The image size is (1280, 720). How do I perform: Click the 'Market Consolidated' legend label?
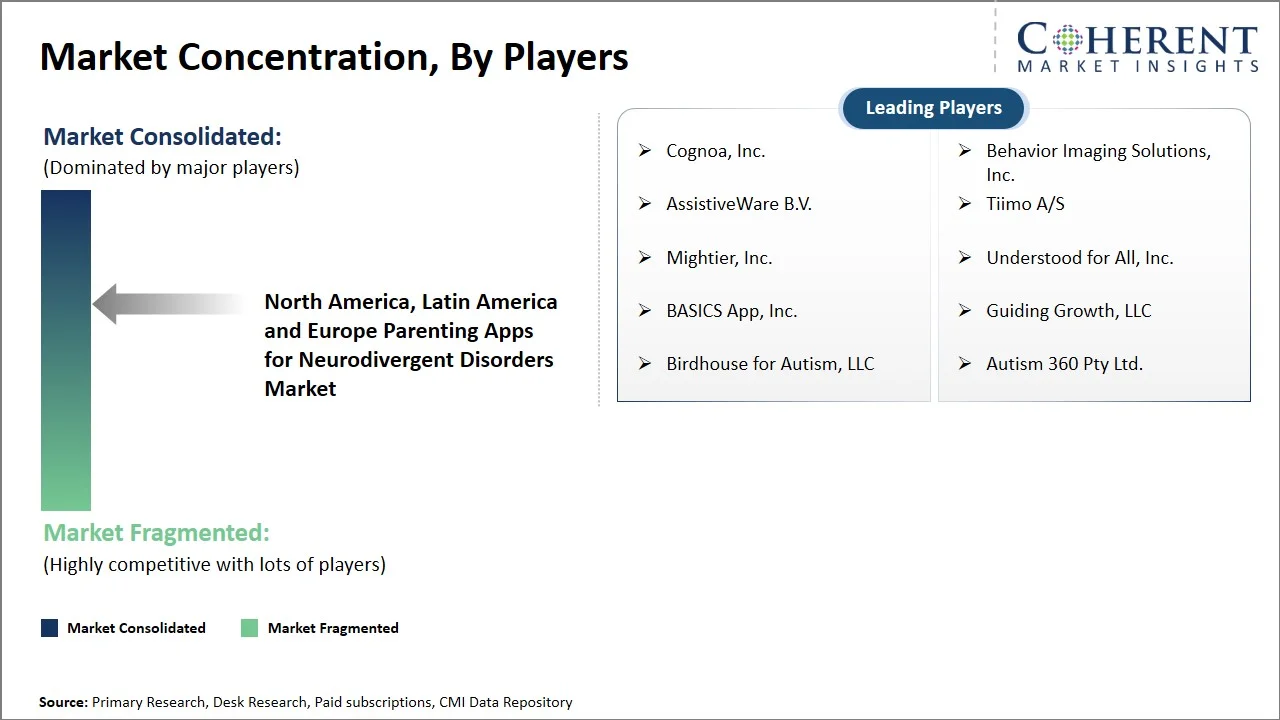click(136, 628)
